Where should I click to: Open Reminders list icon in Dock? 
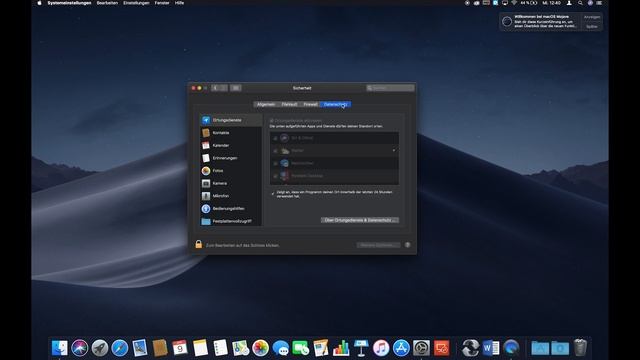pyautogui.click(x=220, y=348)
